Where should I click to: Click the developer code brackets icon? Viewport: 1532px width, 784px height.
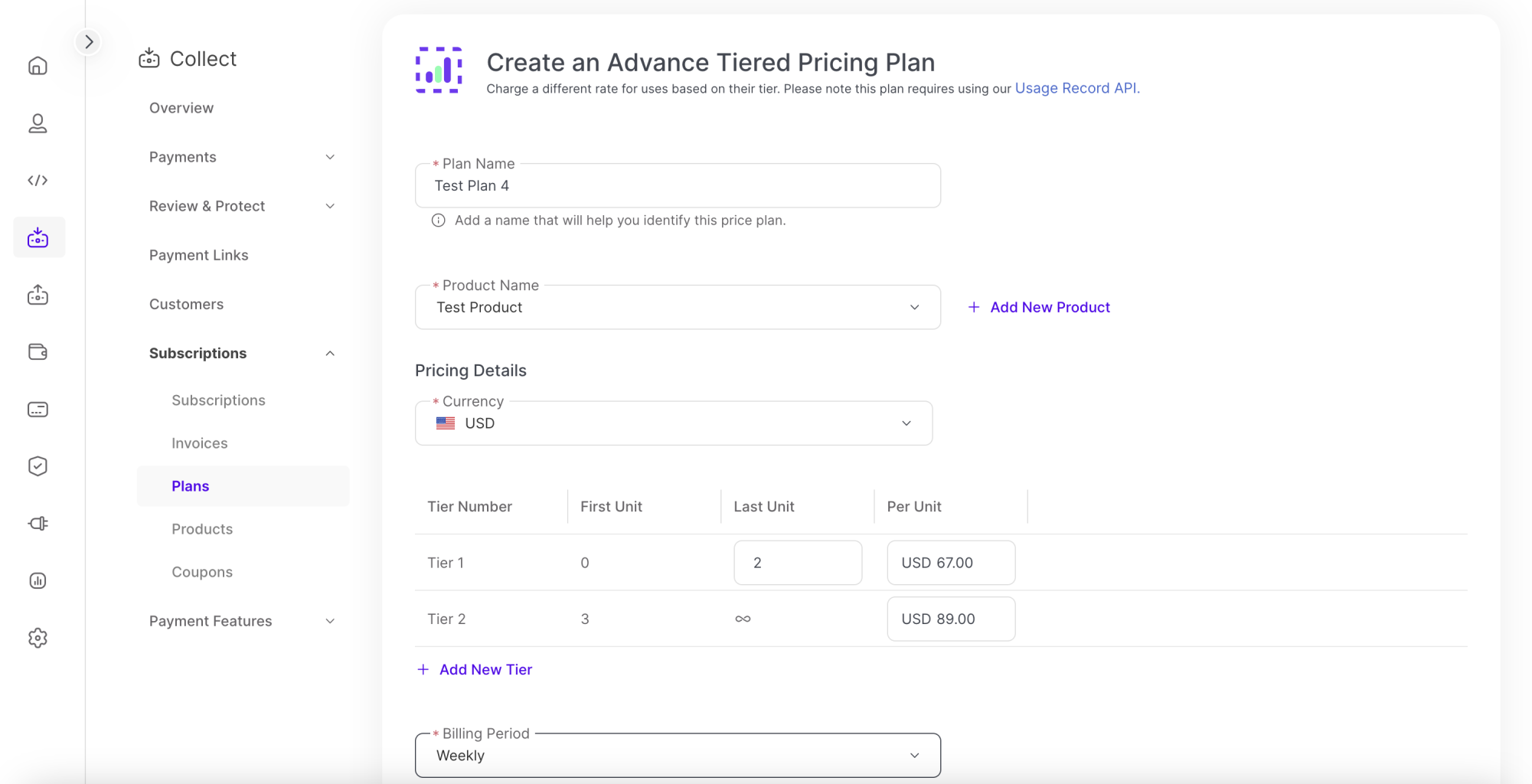[x=38, y=181]
